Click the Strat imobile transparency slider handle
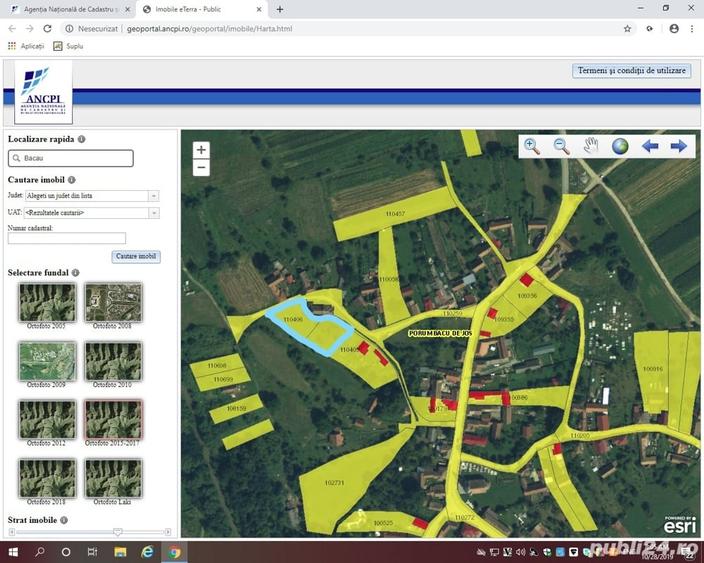Viewport: 704px width, 563px height. (118, 532)
